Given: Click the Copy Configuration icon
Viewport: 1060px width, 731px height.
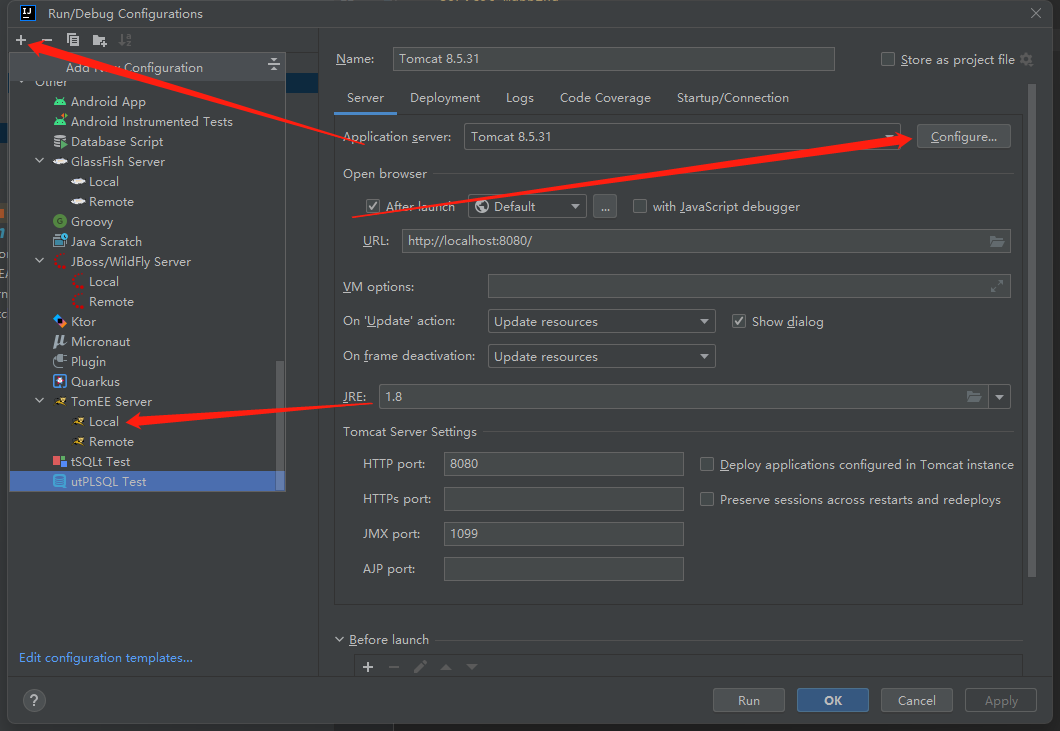Looking at the screenshot, I should point(72,40).
